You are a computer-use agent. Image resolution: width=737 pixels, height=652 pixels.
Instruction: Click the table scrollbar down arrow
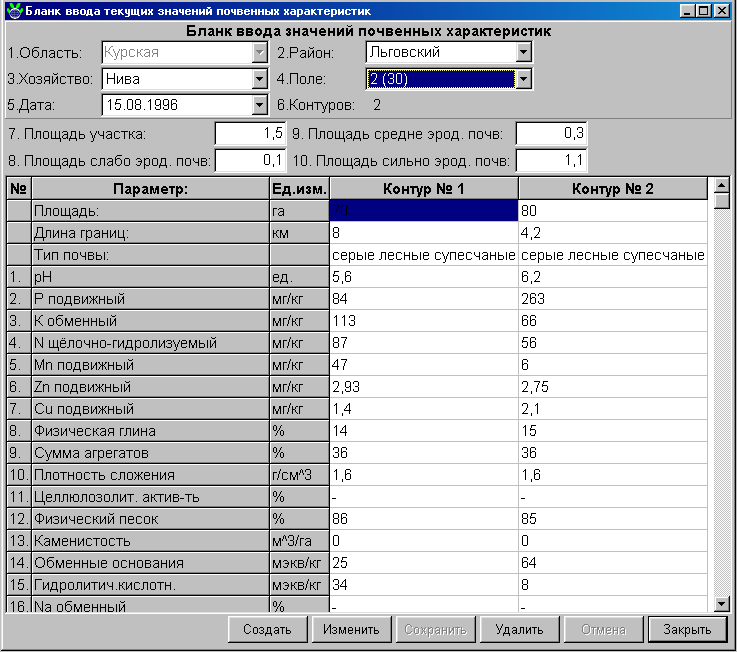click(x=721, y=604)
